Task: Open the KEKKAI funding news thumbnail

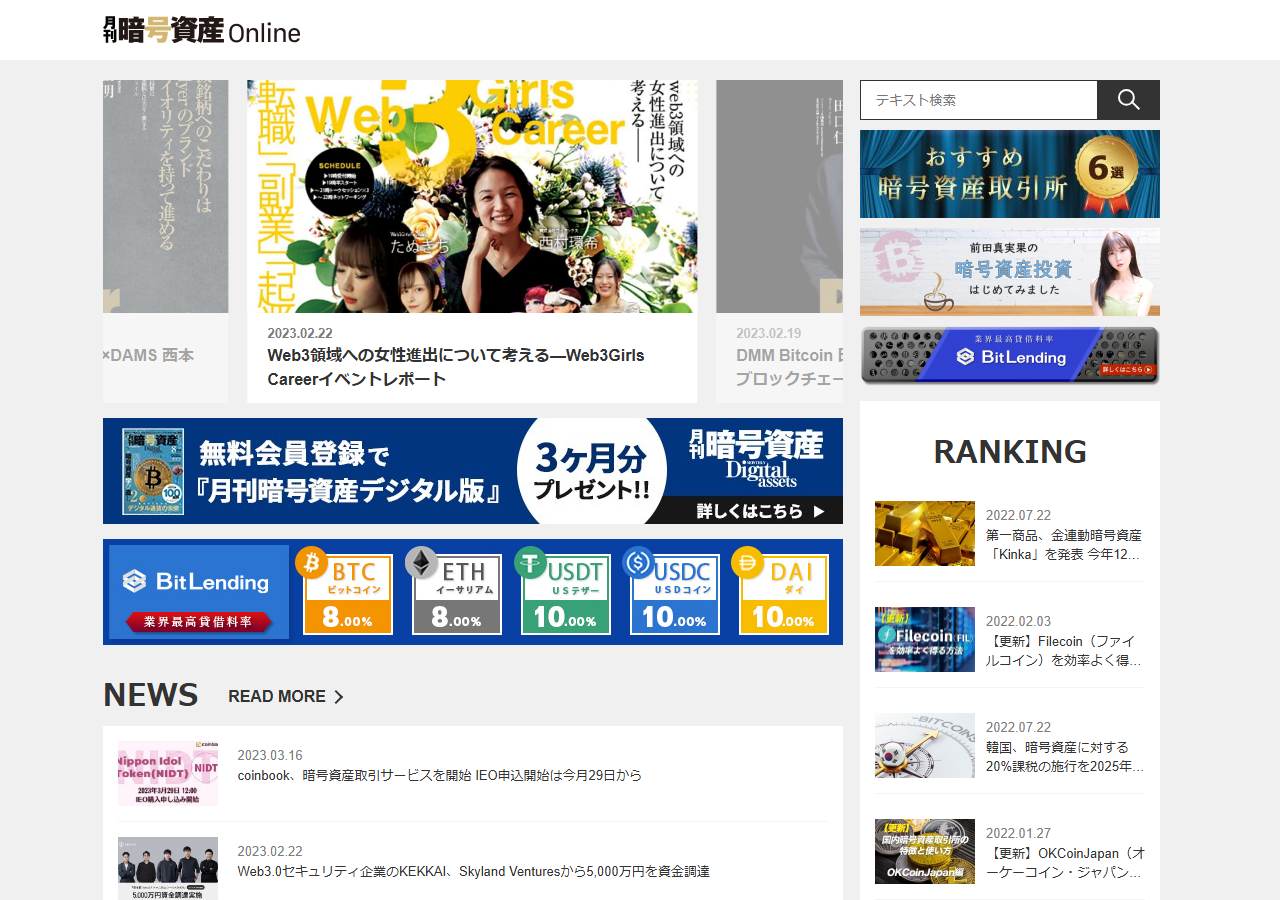Action: 168,868
